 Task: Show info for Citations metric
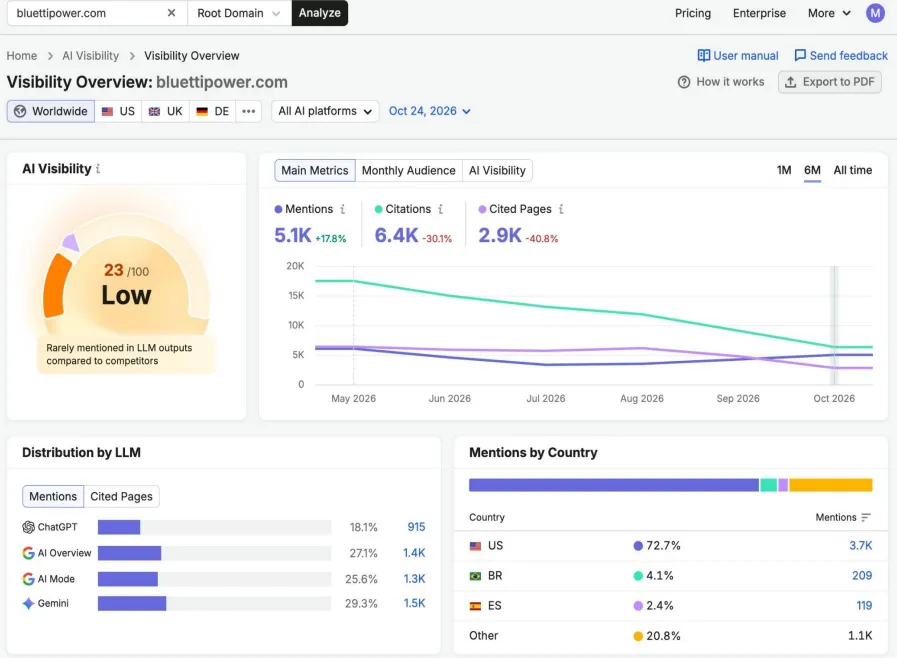(440, 209)
